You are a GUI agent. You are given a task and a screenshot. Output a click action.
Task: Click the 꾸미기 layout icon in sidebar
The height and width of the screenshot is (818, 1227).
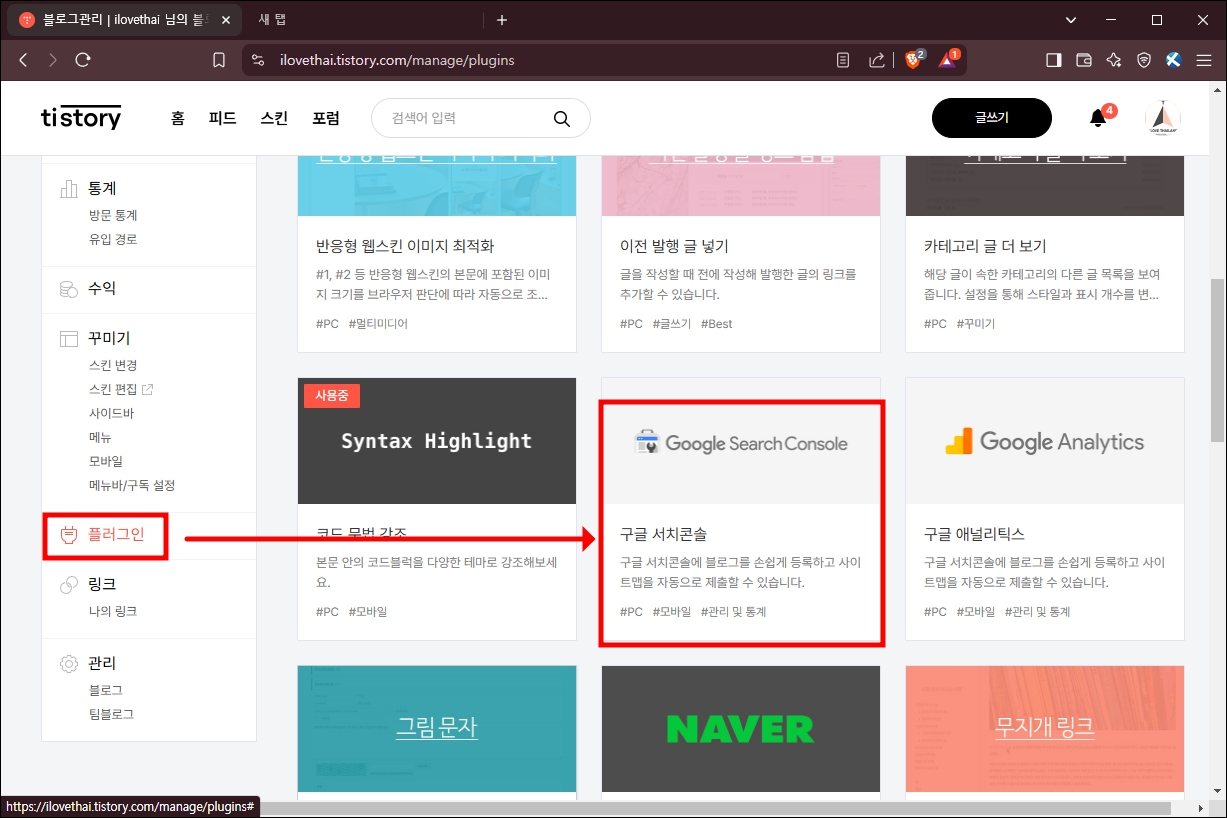69,339
